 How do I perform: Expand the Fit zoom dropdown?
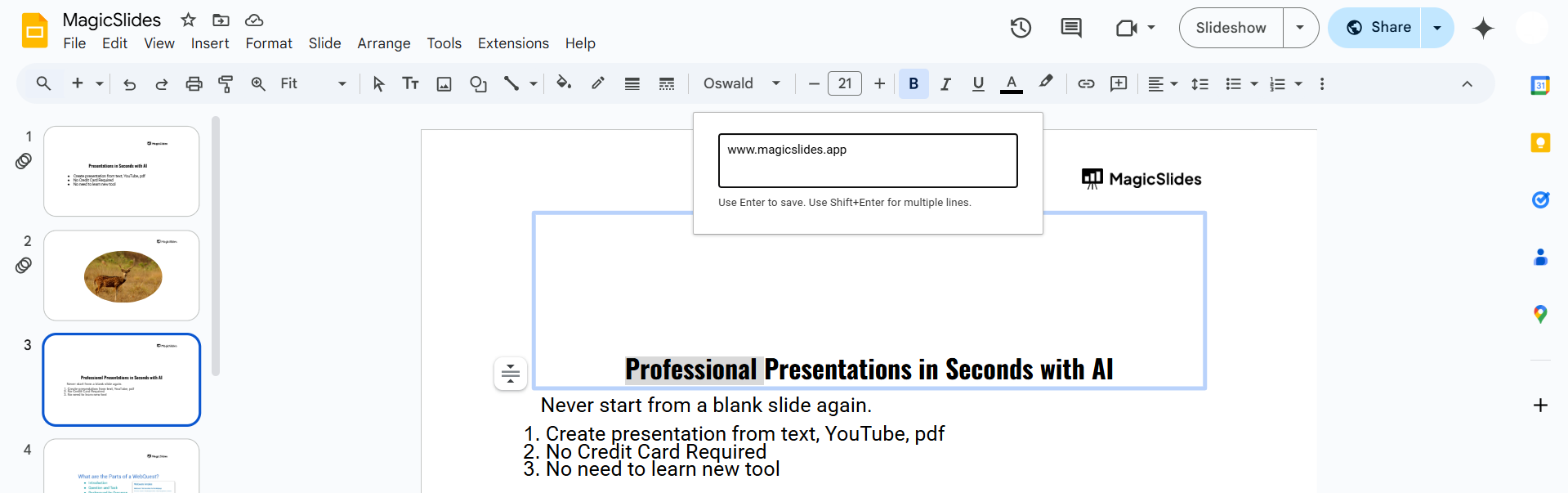pos(313,83)
